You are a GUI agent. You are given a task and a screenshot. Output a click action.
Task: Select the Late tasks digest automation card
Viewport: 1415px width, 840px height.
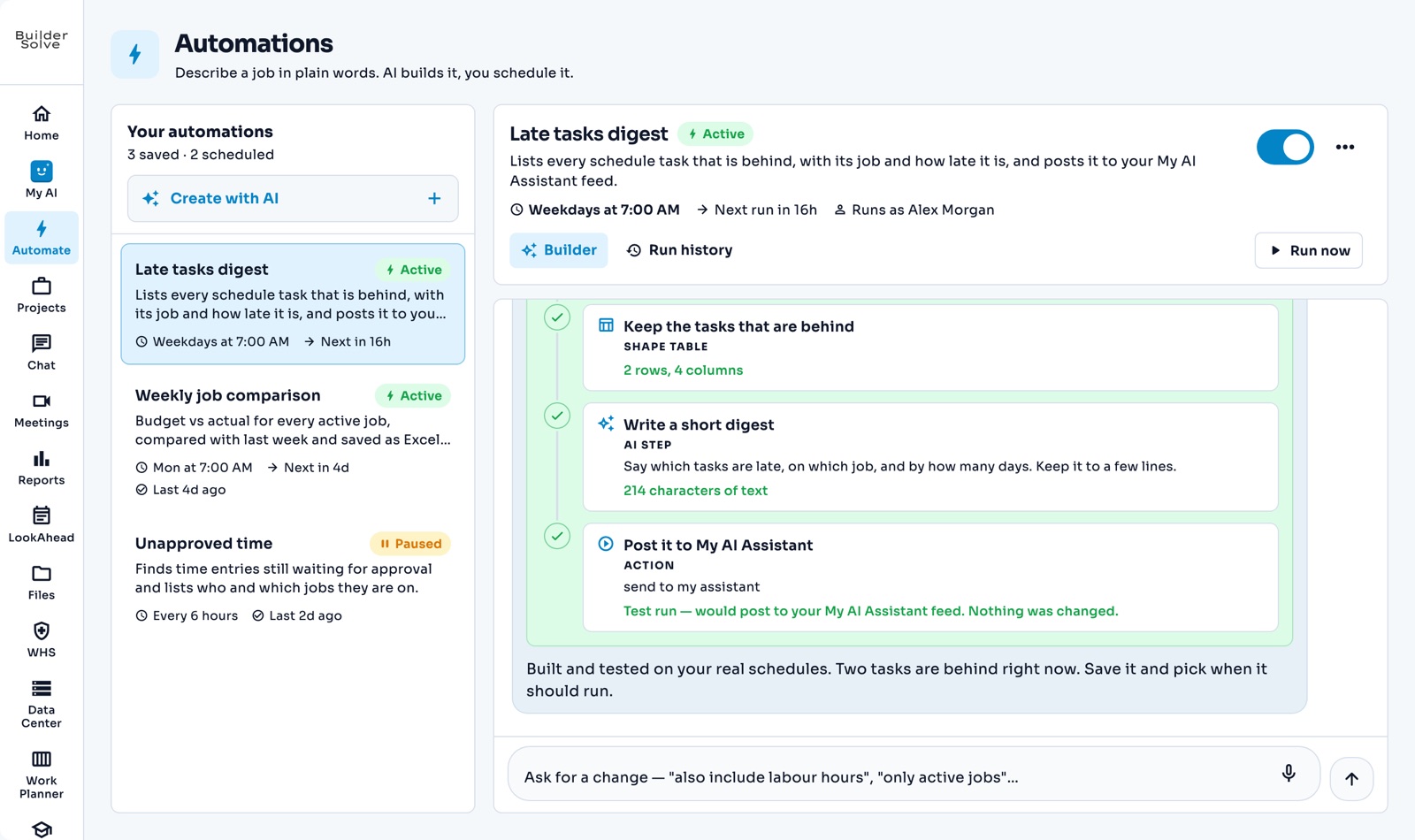click(293, 304)
